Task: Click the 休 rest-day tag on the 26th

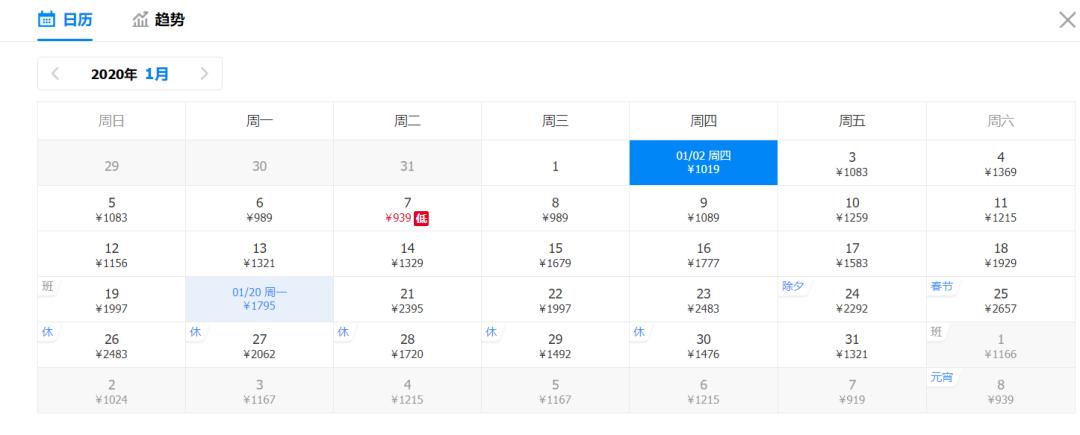Action: click(x=46, y=331)
